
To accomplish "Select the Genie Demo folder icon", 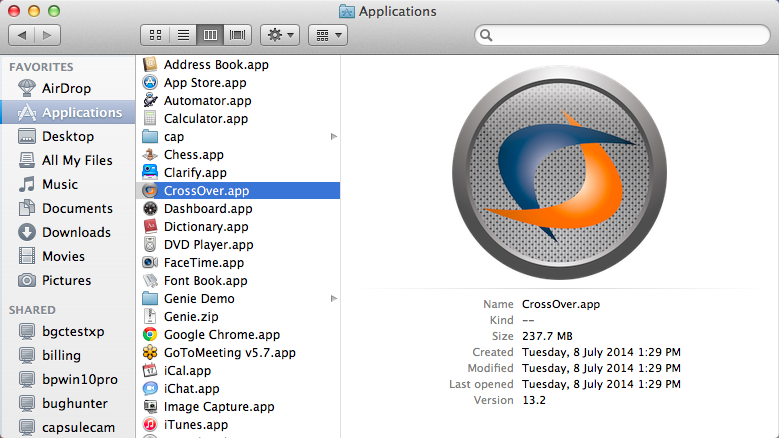I will pos(150,298).
